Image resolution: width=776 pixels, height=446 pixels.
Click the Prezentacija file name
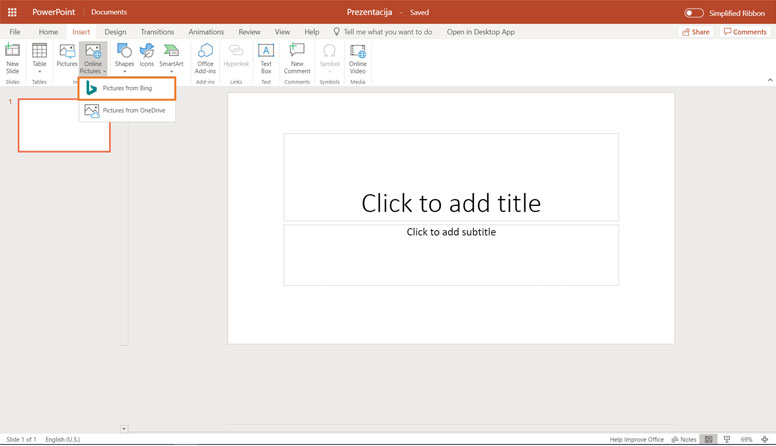pos(369,12)
